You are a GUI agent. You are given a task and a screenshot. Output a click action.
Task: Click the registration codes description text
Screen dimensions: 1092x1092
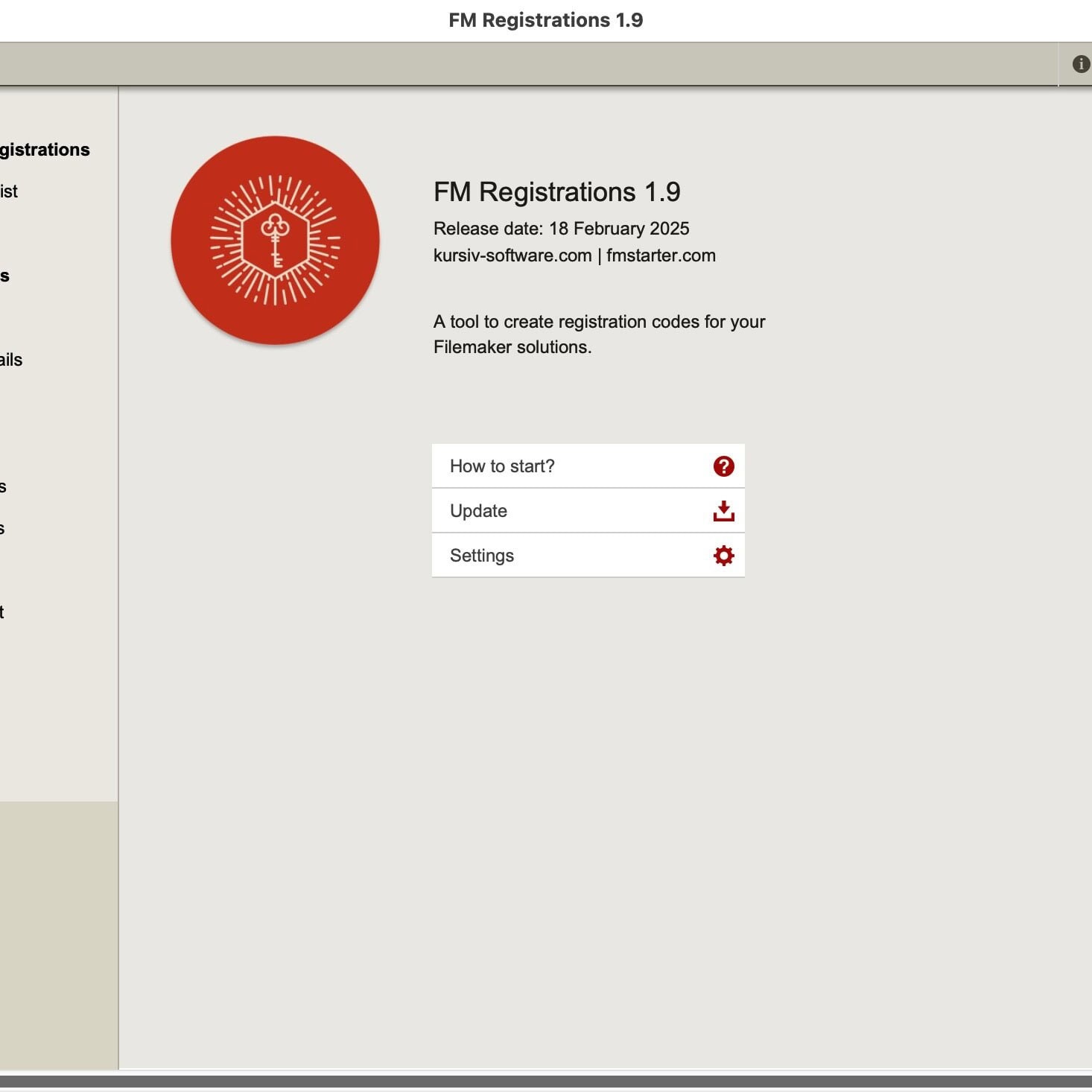coord(599,334)
